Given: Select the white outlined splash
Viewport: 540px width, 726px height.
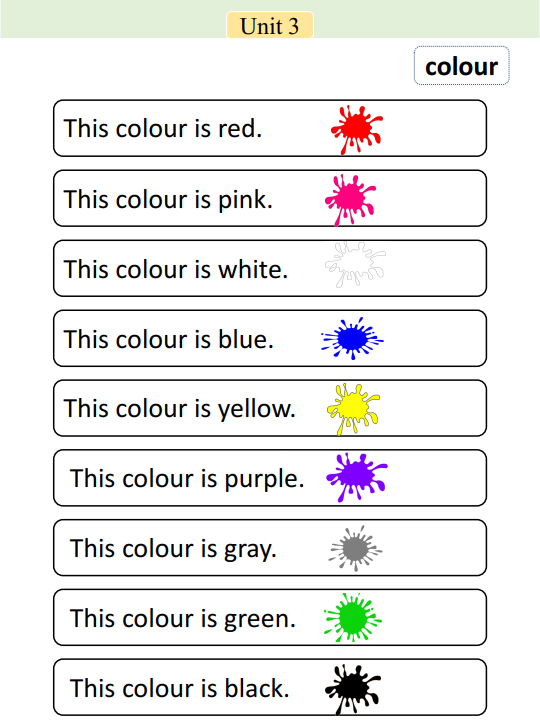Looking at the screenshot, I should [x=355, y=264].
